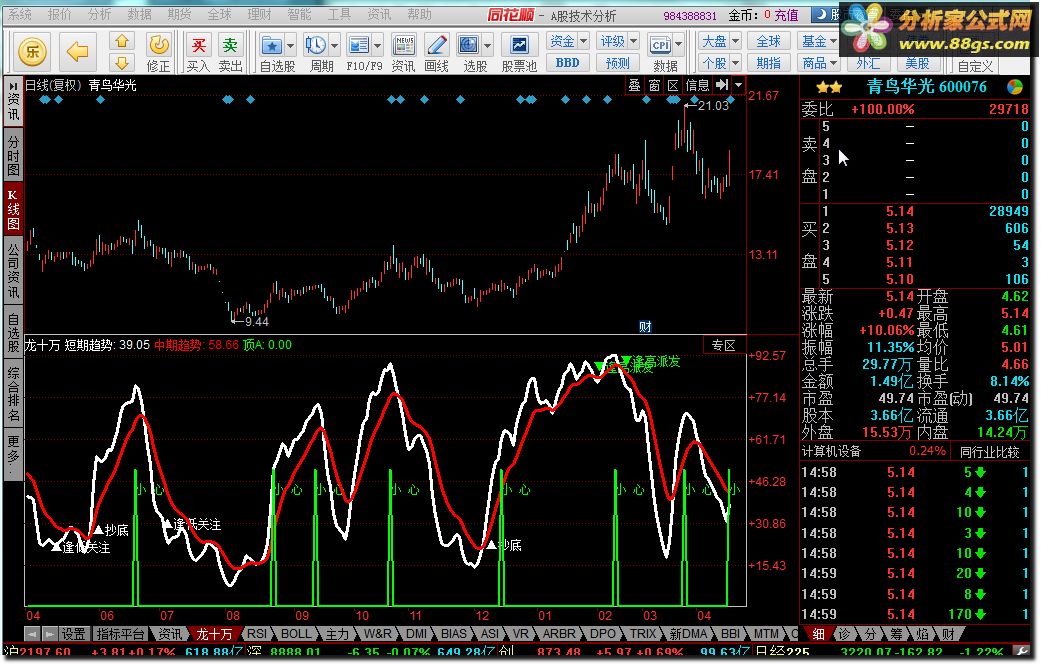1041x665 pixels.
Task: Expand the F10/F9 dropdown arrow
Action: click(377, 46)
